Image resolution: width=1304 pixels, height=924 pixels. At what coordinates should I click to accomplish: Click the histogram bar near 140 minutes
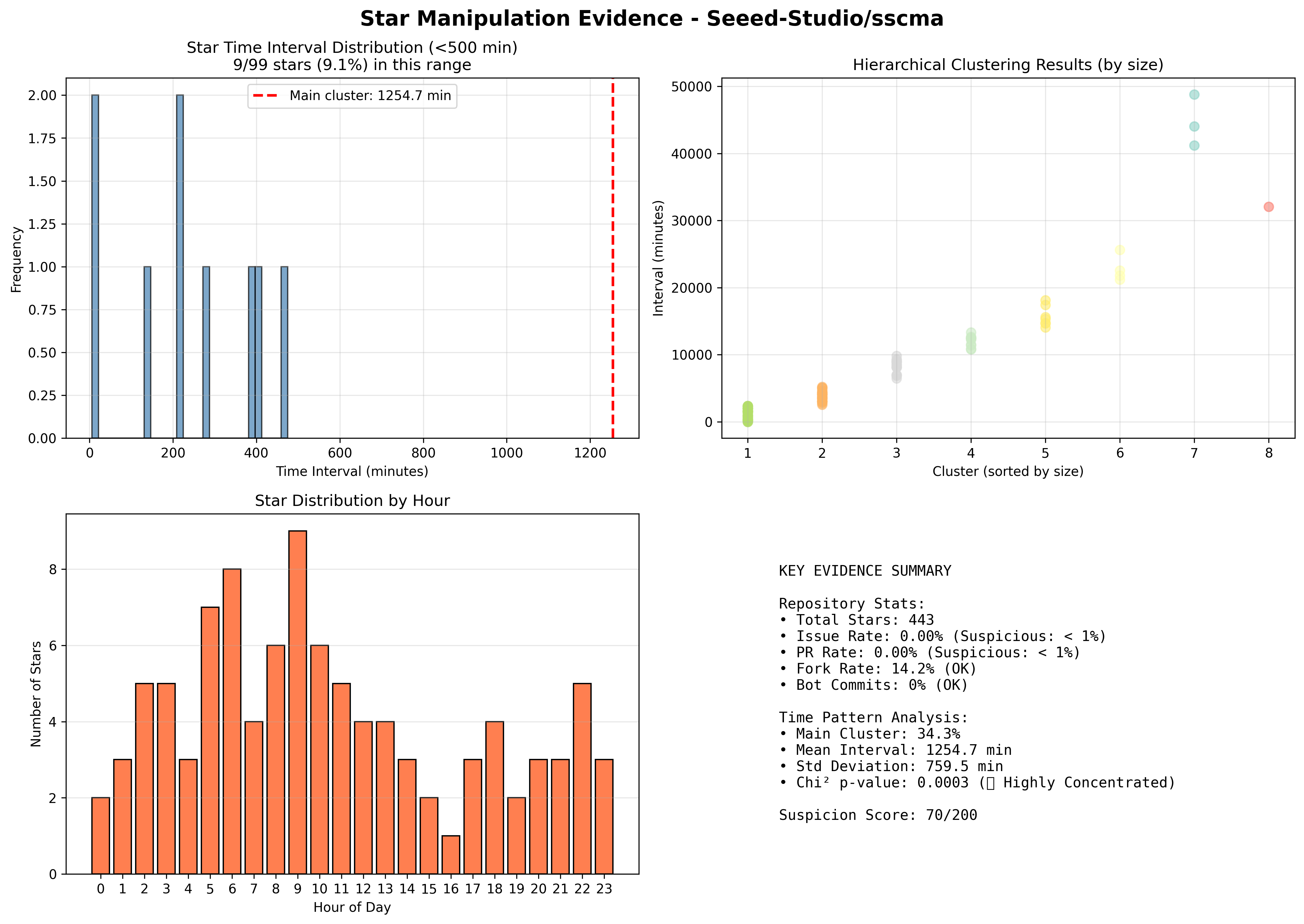pos(147,352)
